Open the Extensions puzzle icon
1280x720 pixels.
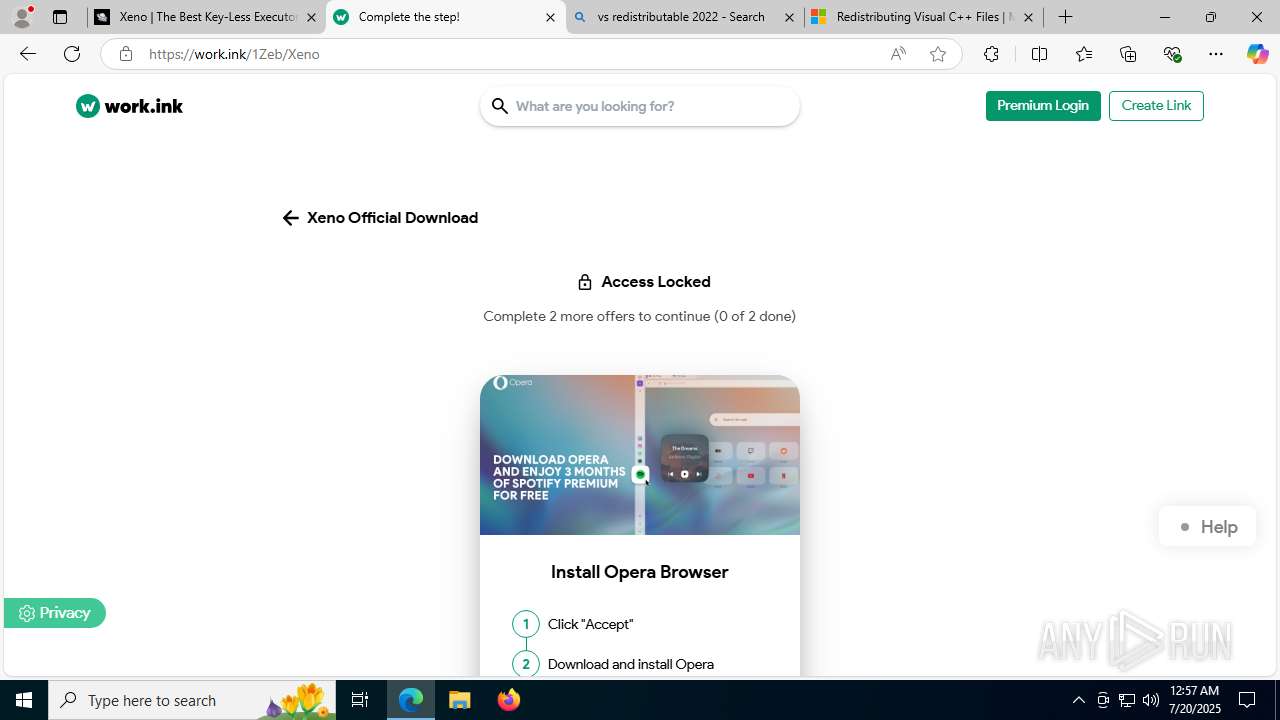991,54
